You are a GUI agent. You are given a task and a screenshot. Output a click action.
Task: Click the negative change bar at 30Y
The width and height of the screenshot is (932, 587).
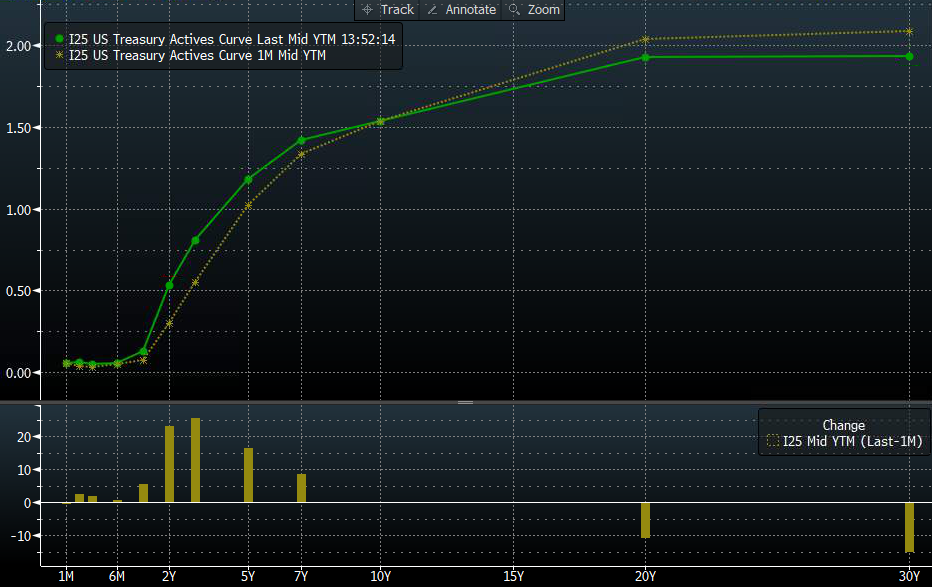tap(909, 527)
